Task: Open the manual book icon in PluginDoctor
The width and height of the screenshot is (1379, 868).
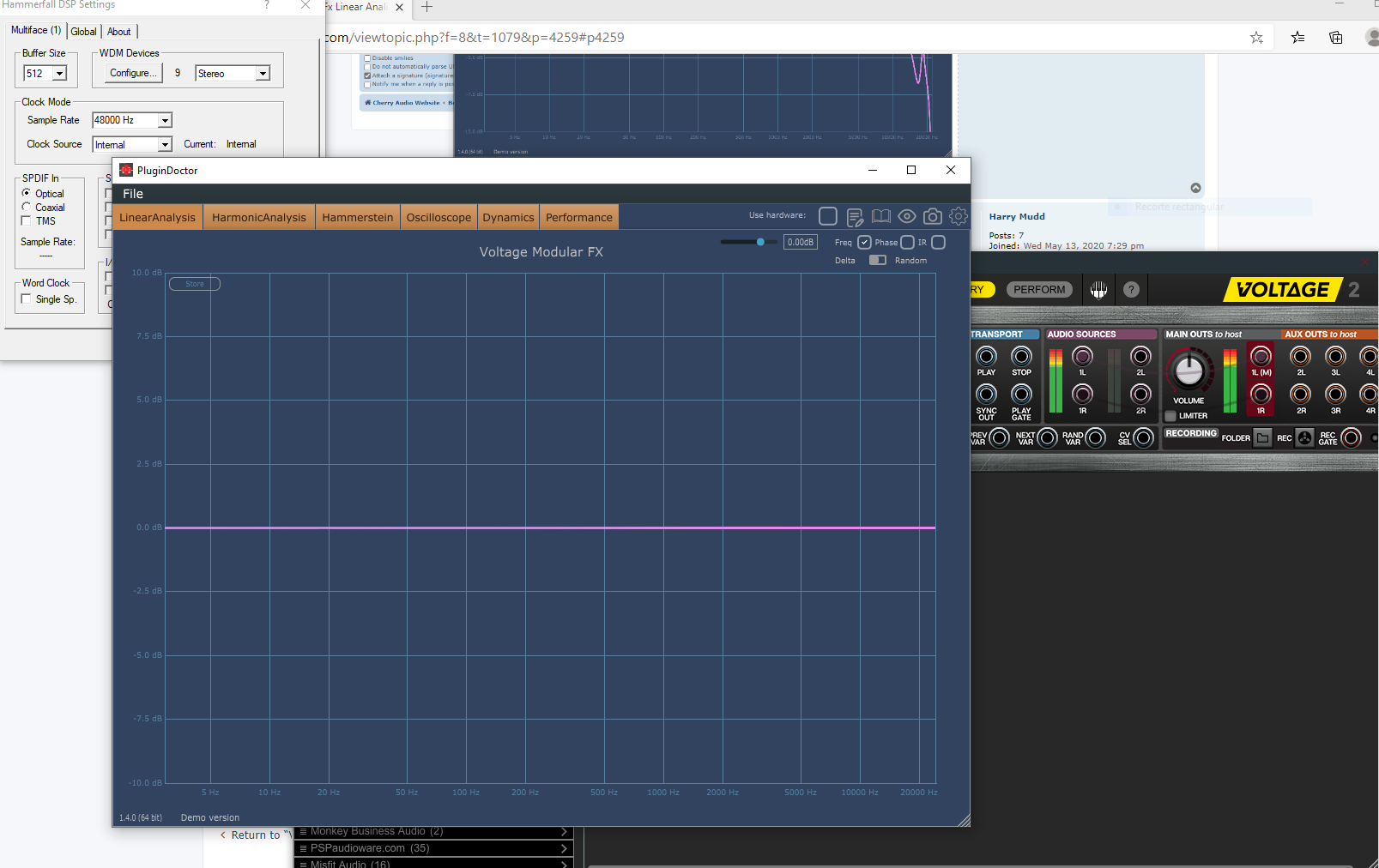Action: coord(881,216)
